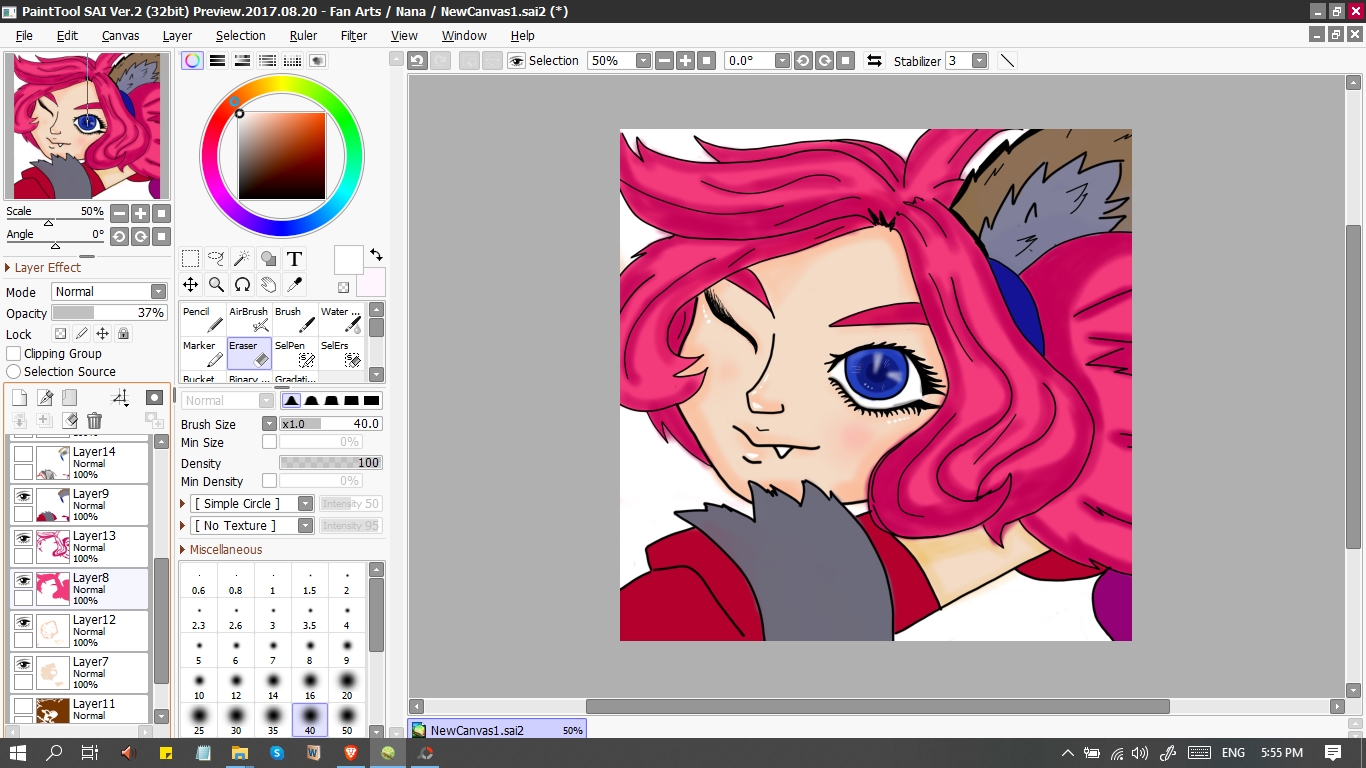Create a new normal layer
This screenshot has width=1366, height=768.
click(x=19, y=398)
